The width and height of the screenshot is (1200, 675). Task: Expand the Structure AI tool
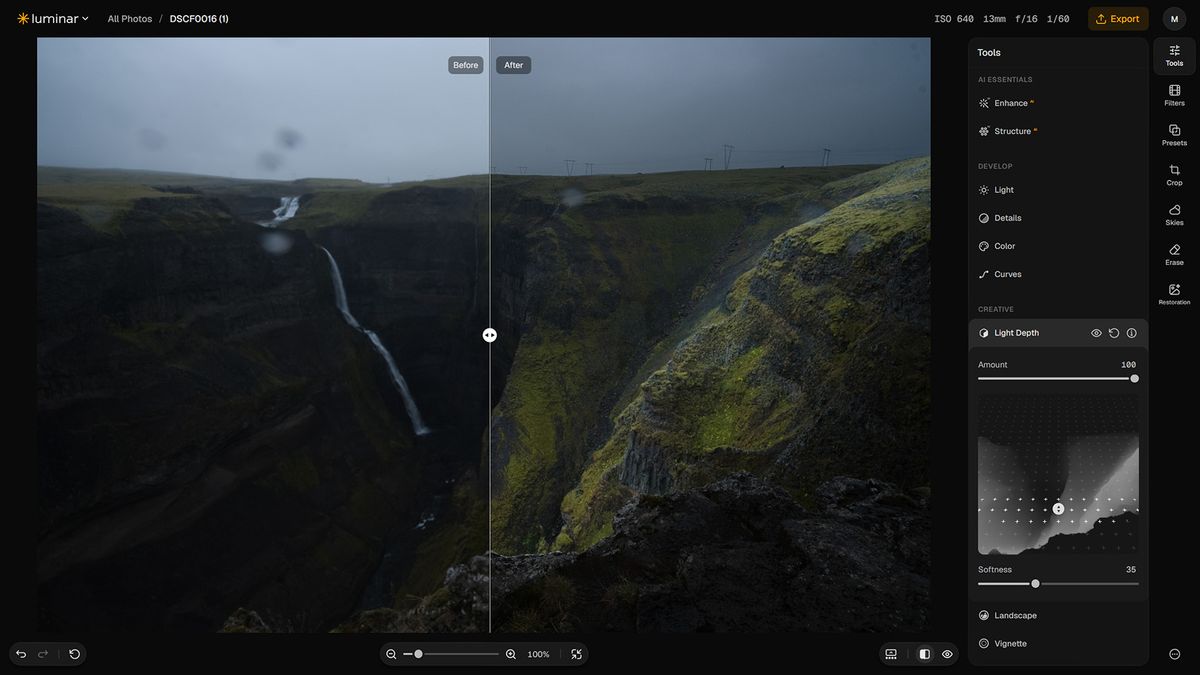click(x=1058, y=131)
